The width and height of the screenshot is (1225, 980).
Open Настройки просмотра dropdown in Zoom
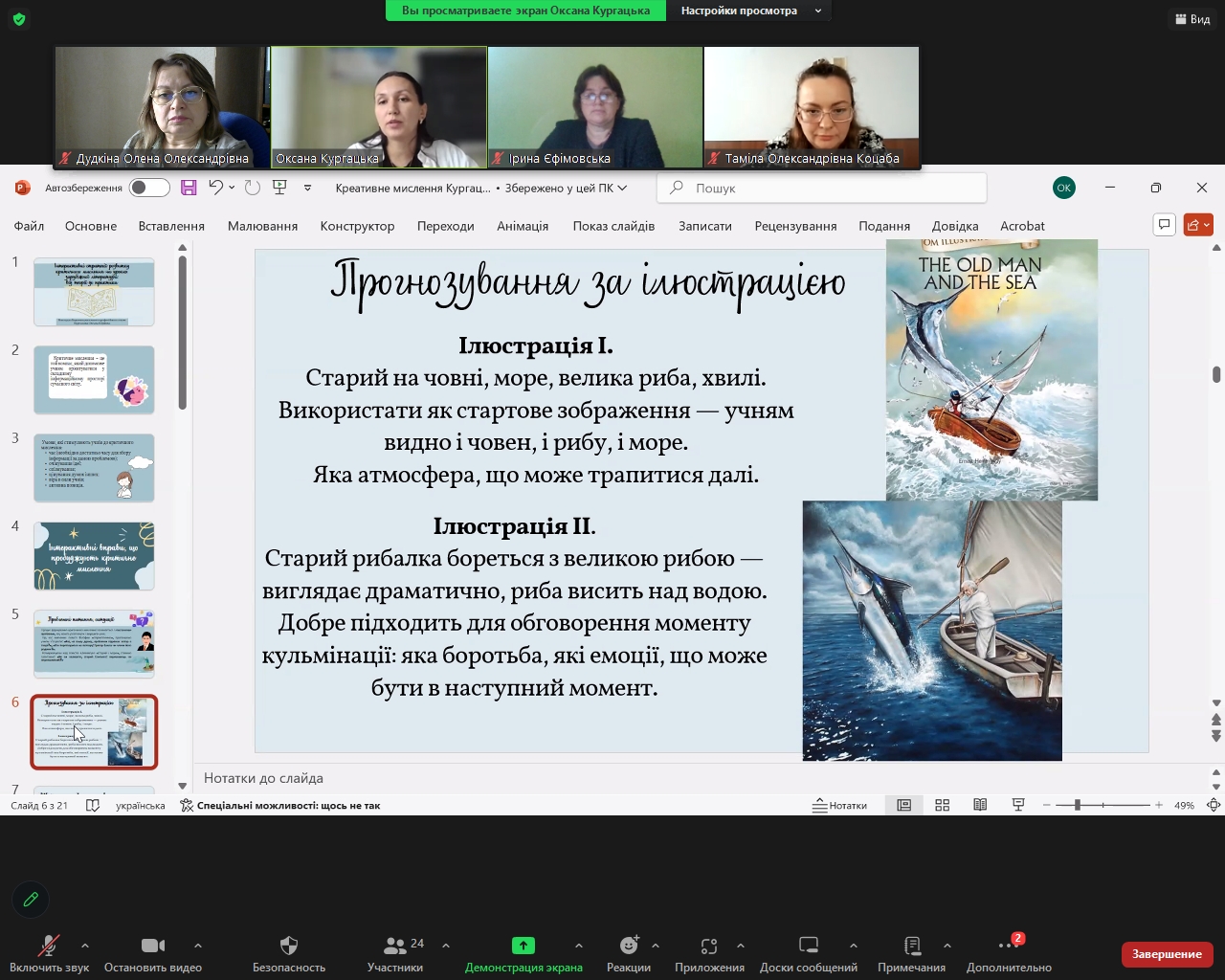pyautogui.click(x=750, y=11)
